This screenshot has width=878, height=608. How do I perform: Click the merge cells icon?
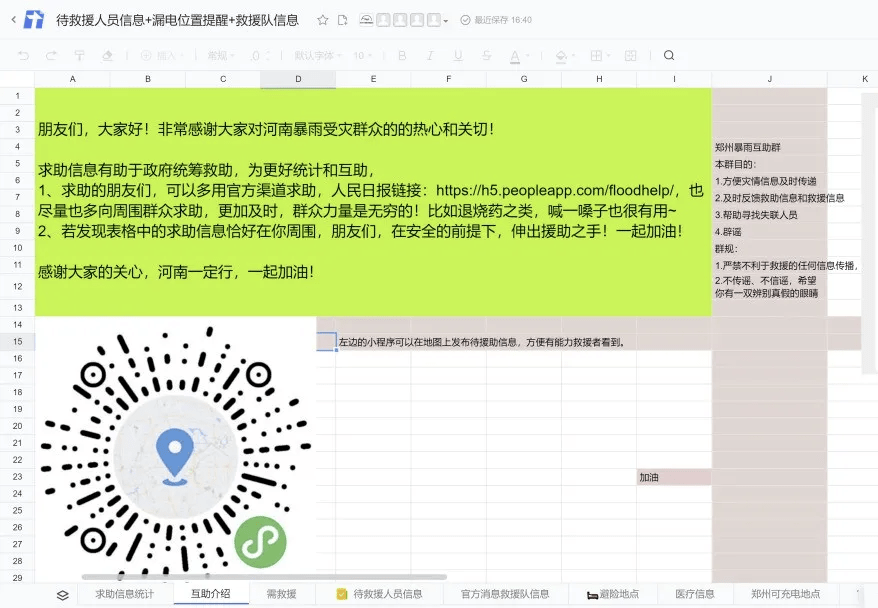(631, 55)
